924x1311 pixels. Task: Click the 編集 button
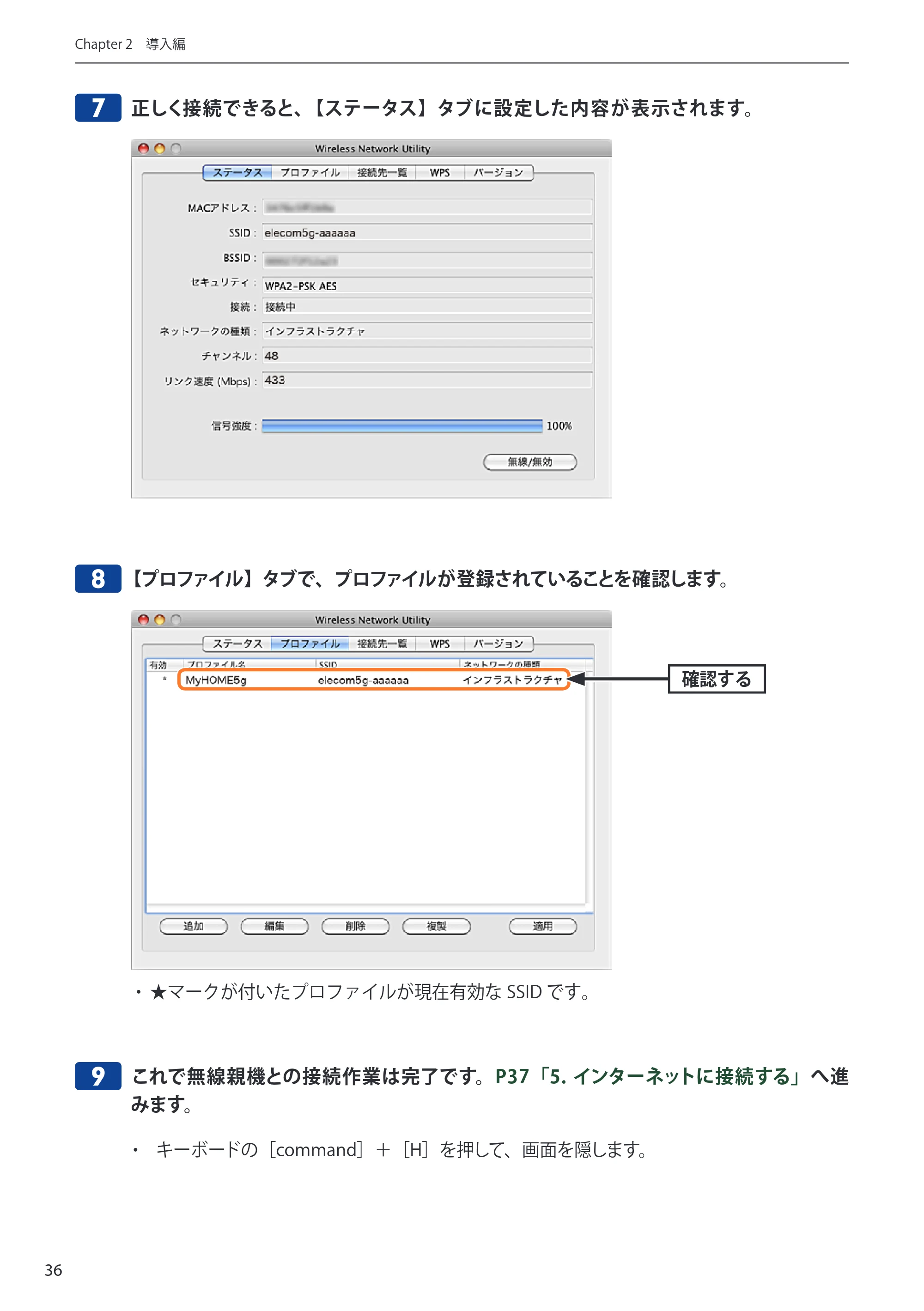(x=275, y=926)
